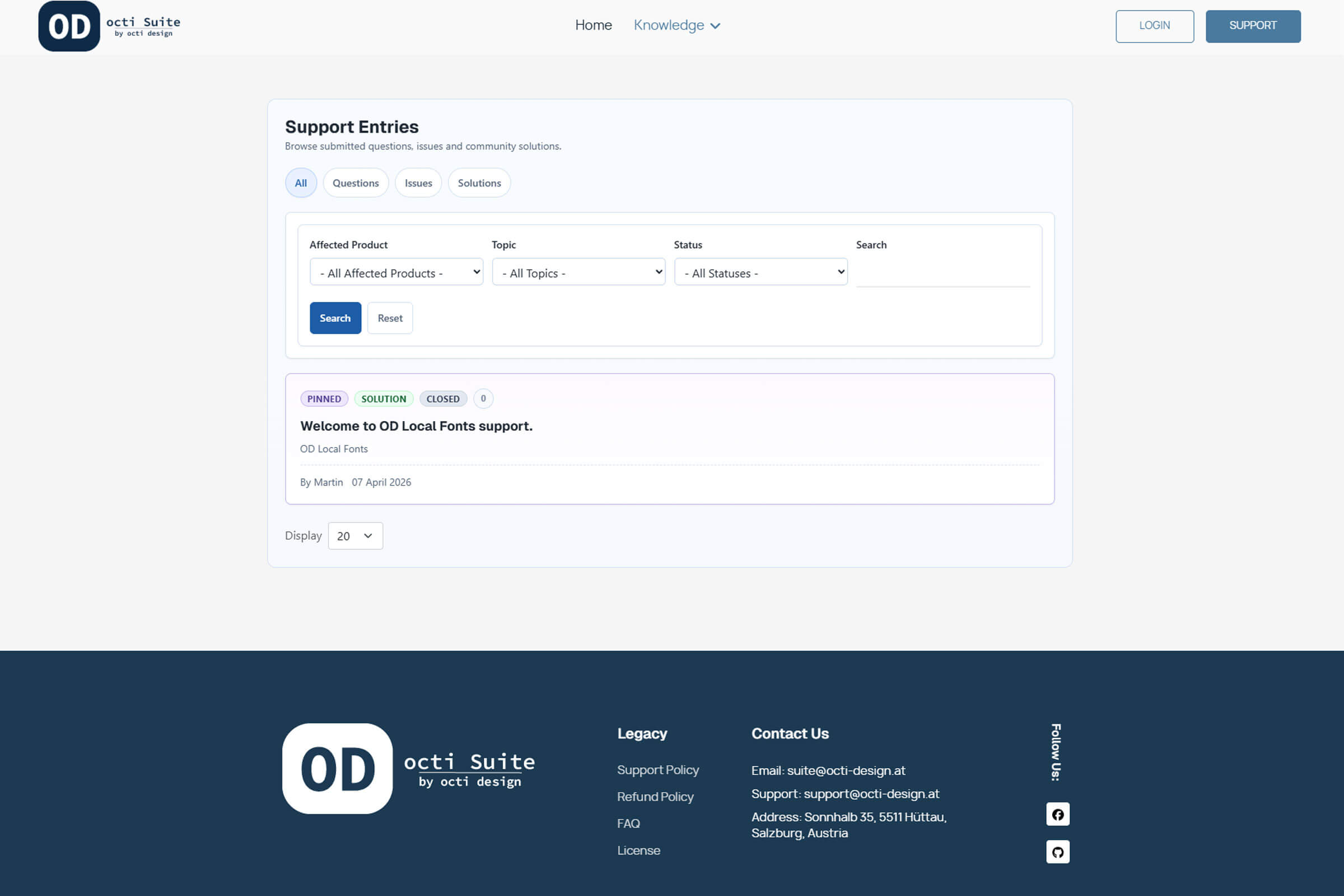
Task: Open the All Topics dropdown
Action: click(x=578, y=273)
